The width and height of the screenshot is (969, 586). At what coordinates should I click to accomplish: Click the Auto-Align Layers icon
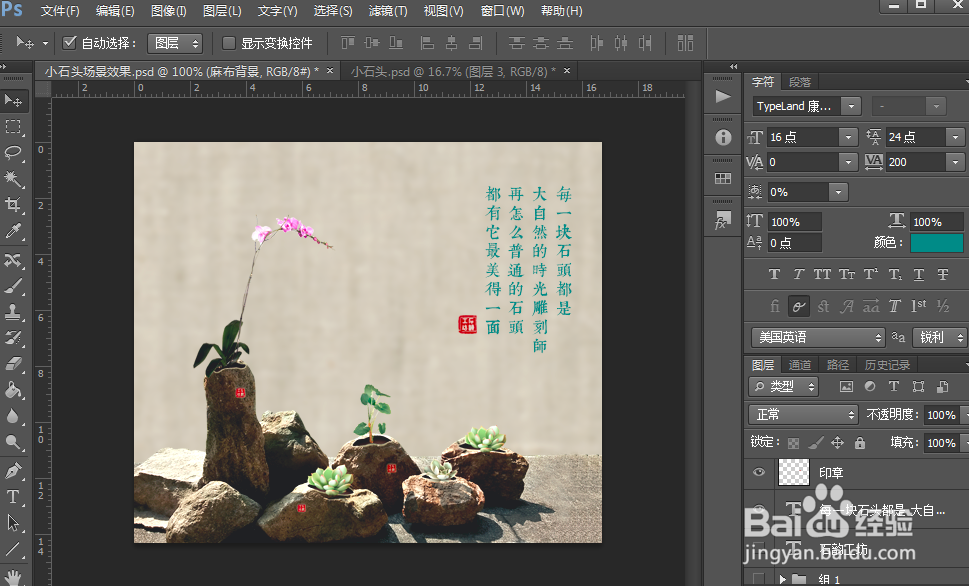pyautogui.click(x=685, y=43)
